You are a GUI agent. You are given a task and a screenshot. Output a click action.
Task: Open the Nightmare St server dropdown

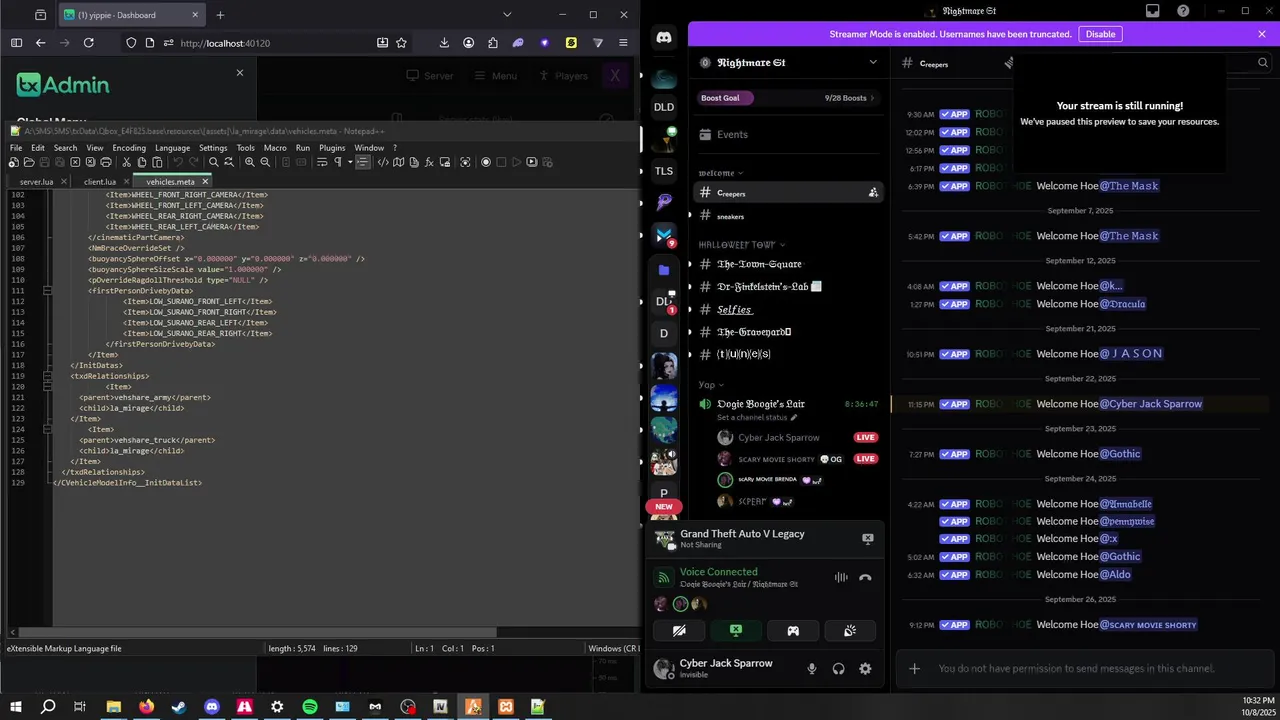coord(872,62)
